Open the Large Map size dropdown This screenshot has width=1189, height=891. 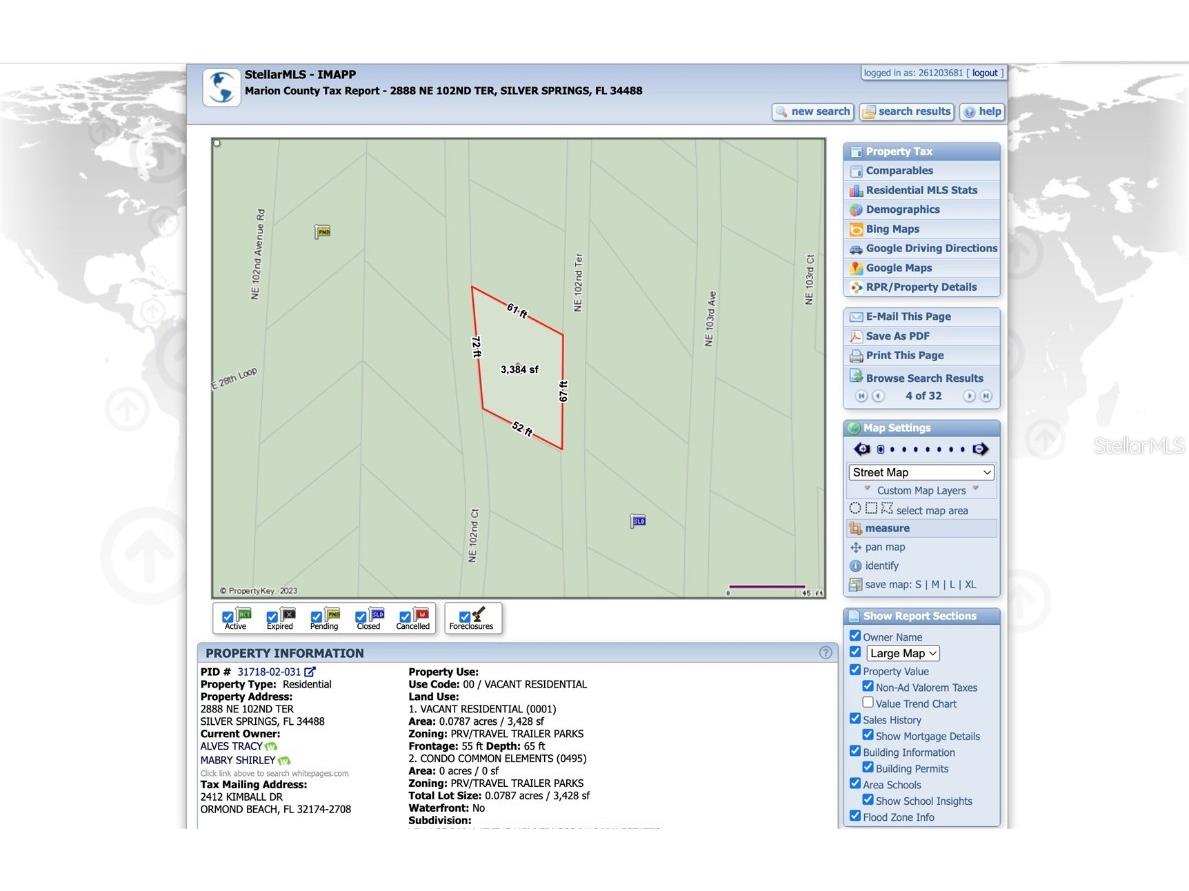[x=903, y=653]
